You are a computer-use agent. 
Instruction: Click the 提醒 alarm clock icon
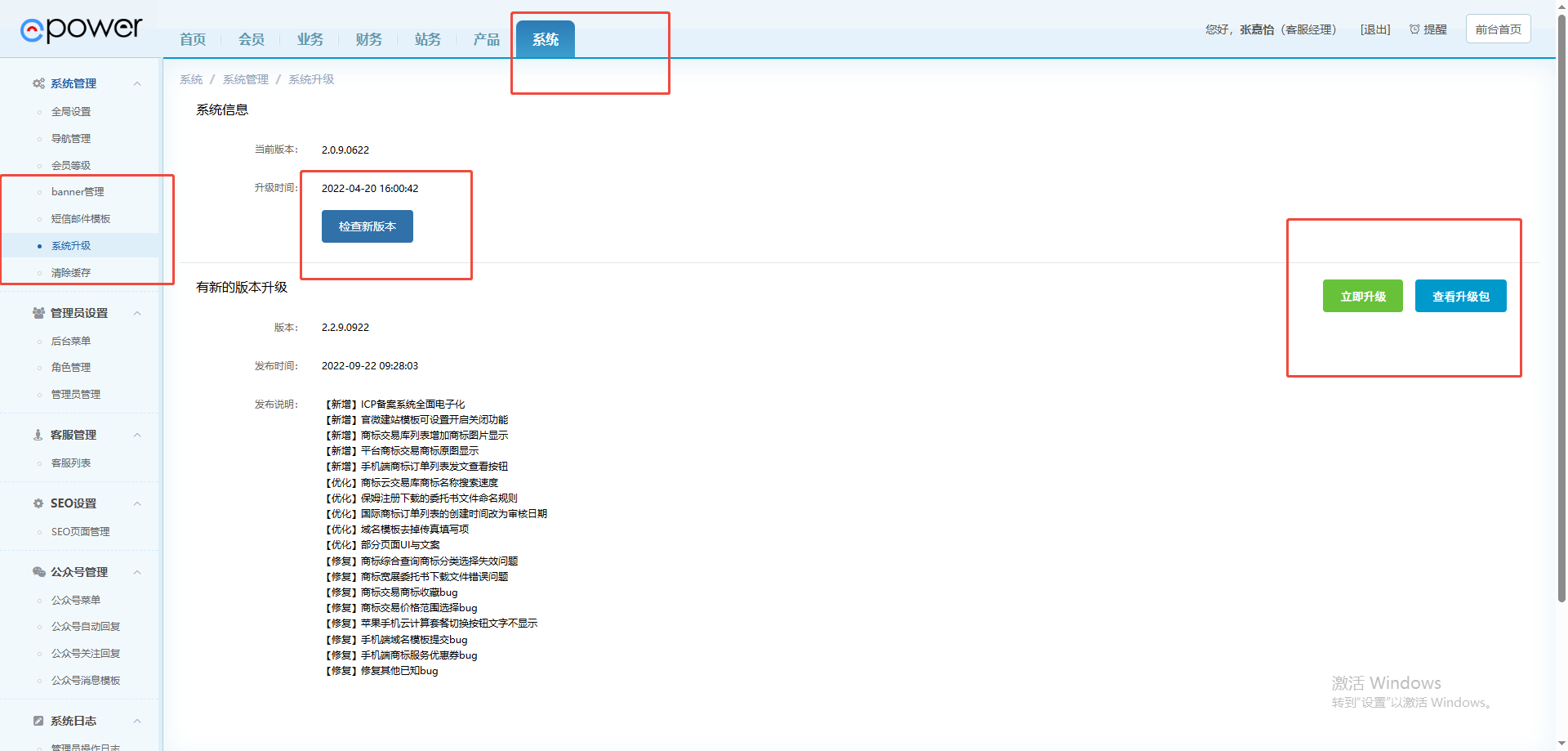tap(1414, 29)
